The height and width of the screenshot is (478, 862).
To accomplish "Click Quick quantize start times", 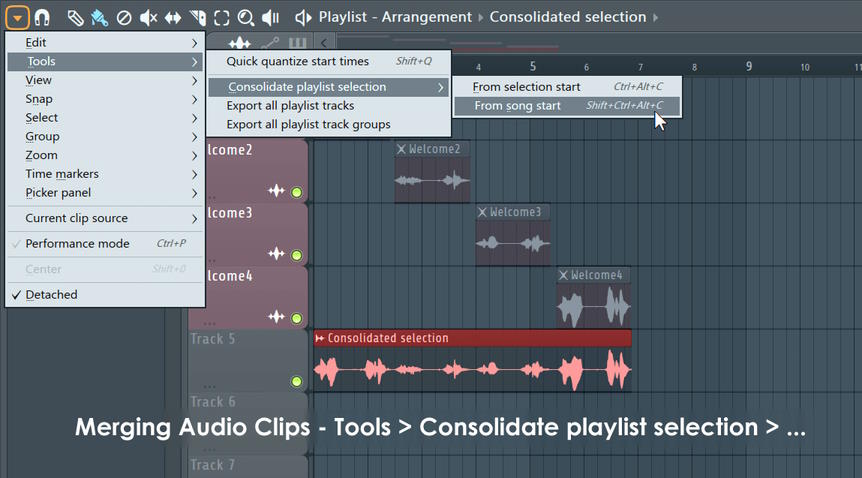I will click(297, 62).
